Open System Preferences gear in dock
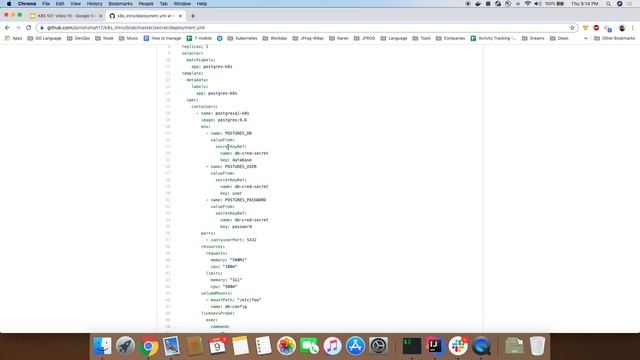This screenshot has height=360, width=640. (x=378, y=346)
